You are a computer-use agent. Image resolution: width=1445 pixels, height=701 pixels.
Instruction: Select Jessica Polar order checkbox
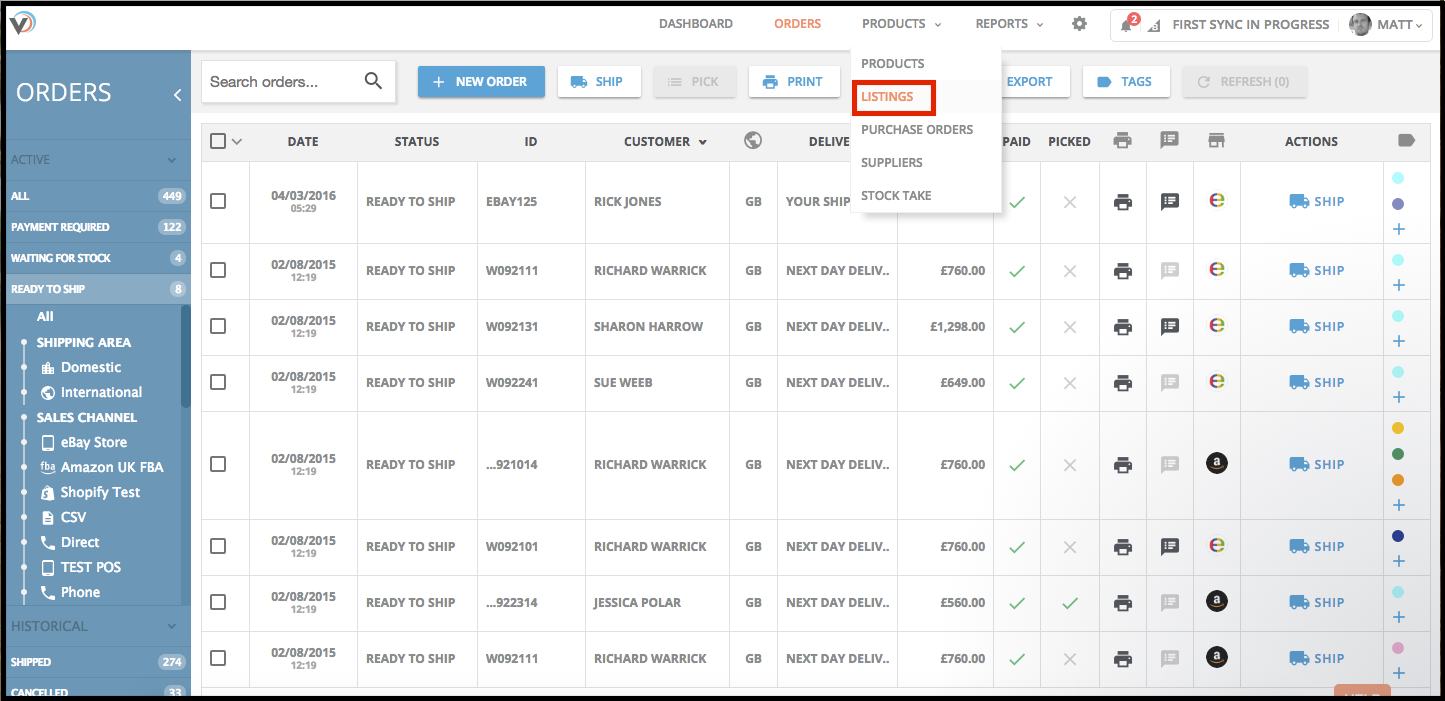click(218, 602)
